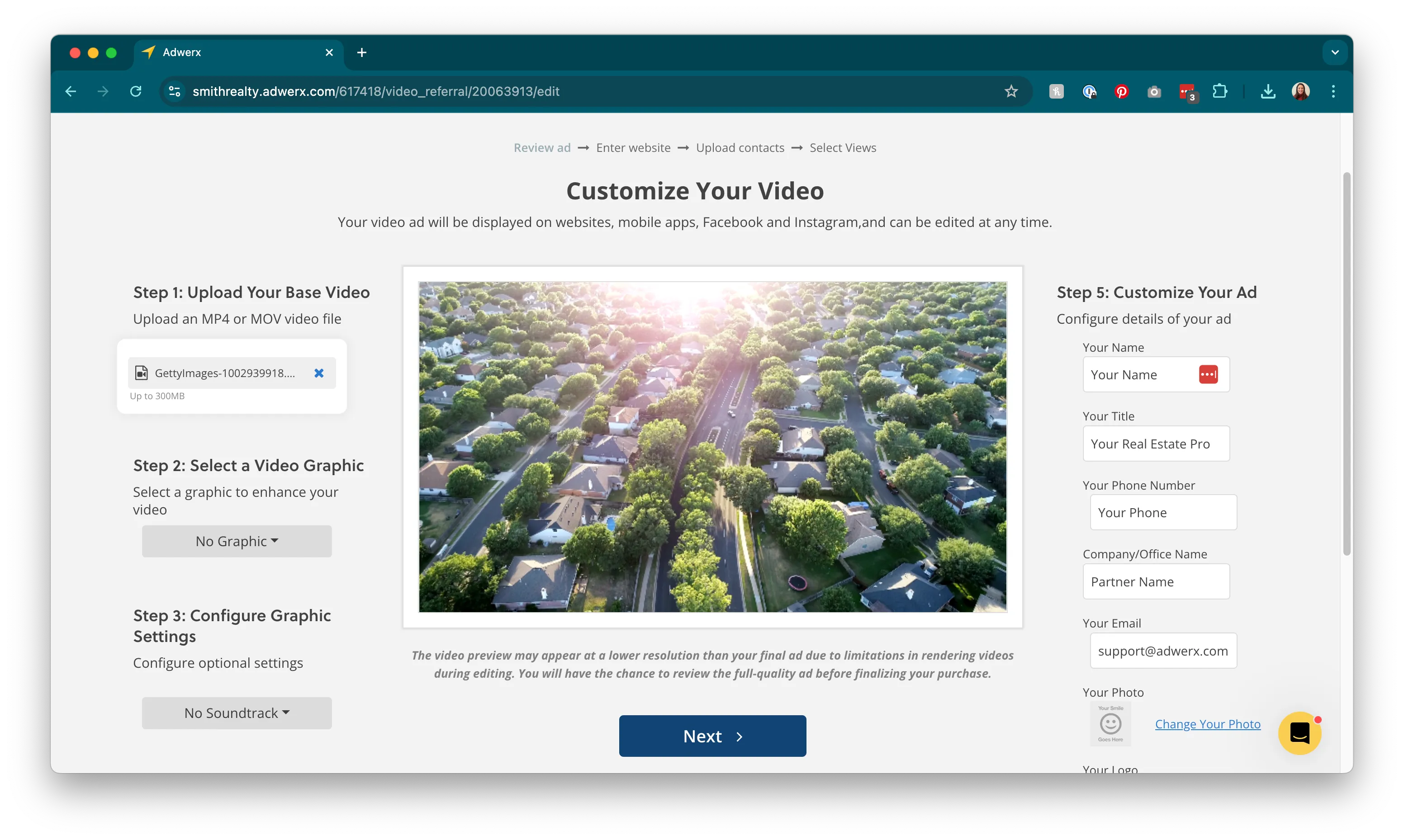Click the red password manager icon in Your Name

(x=1208, y=374)
